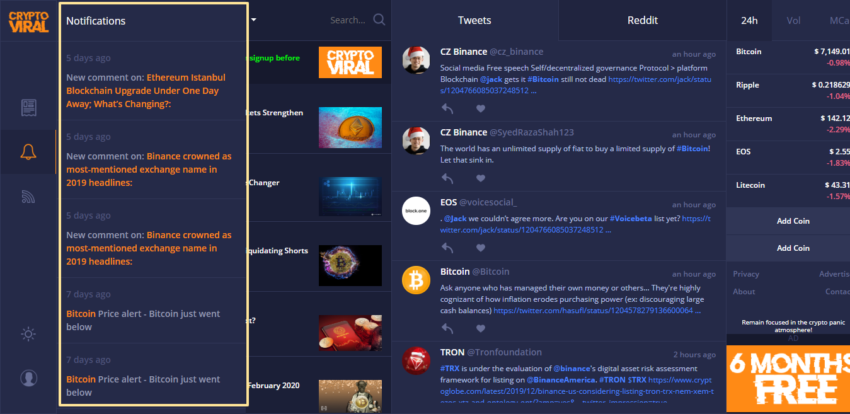Switch to the Reddit tab
Viewport: 850px width, 414px height.
(642, 21)
